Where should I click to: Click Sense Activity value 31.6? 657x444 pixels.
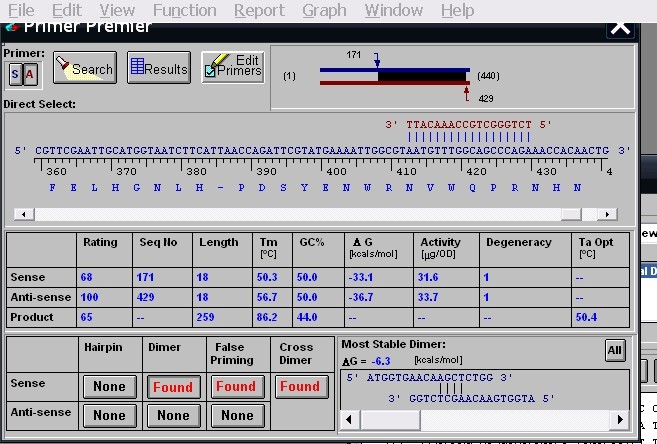pos(428,277)
